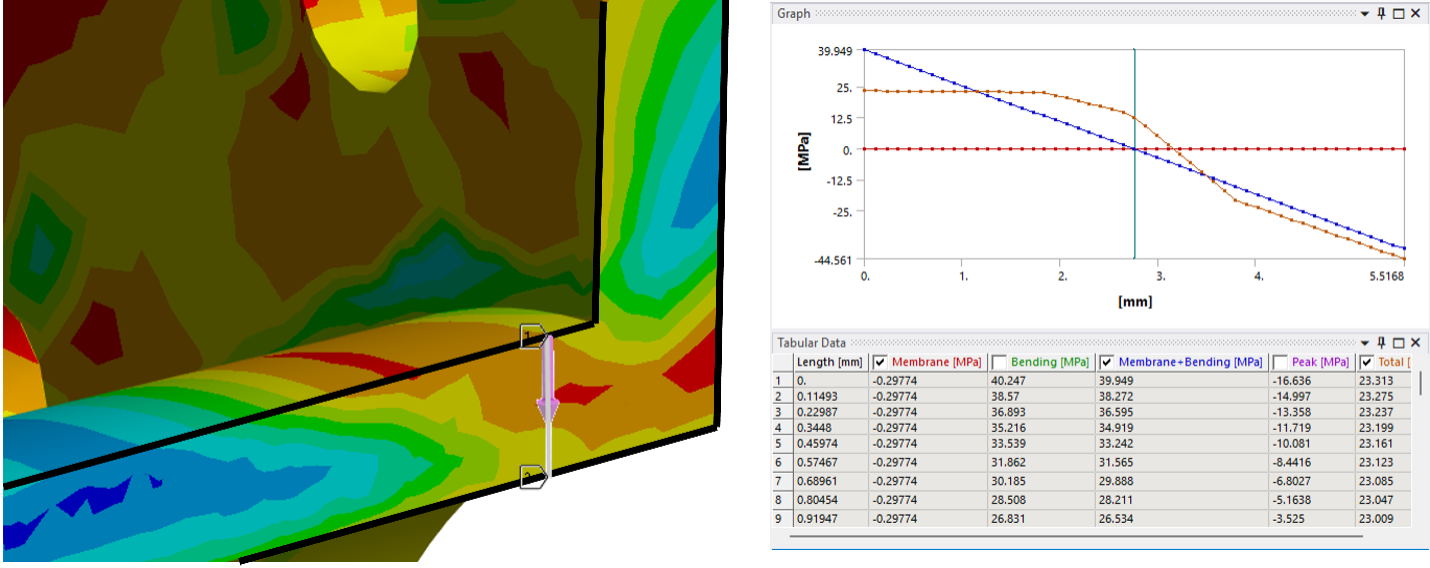The height and width of the screenshot is (568, 1430).
Task: Select Peak cell -14.997
Action: 1311,396
